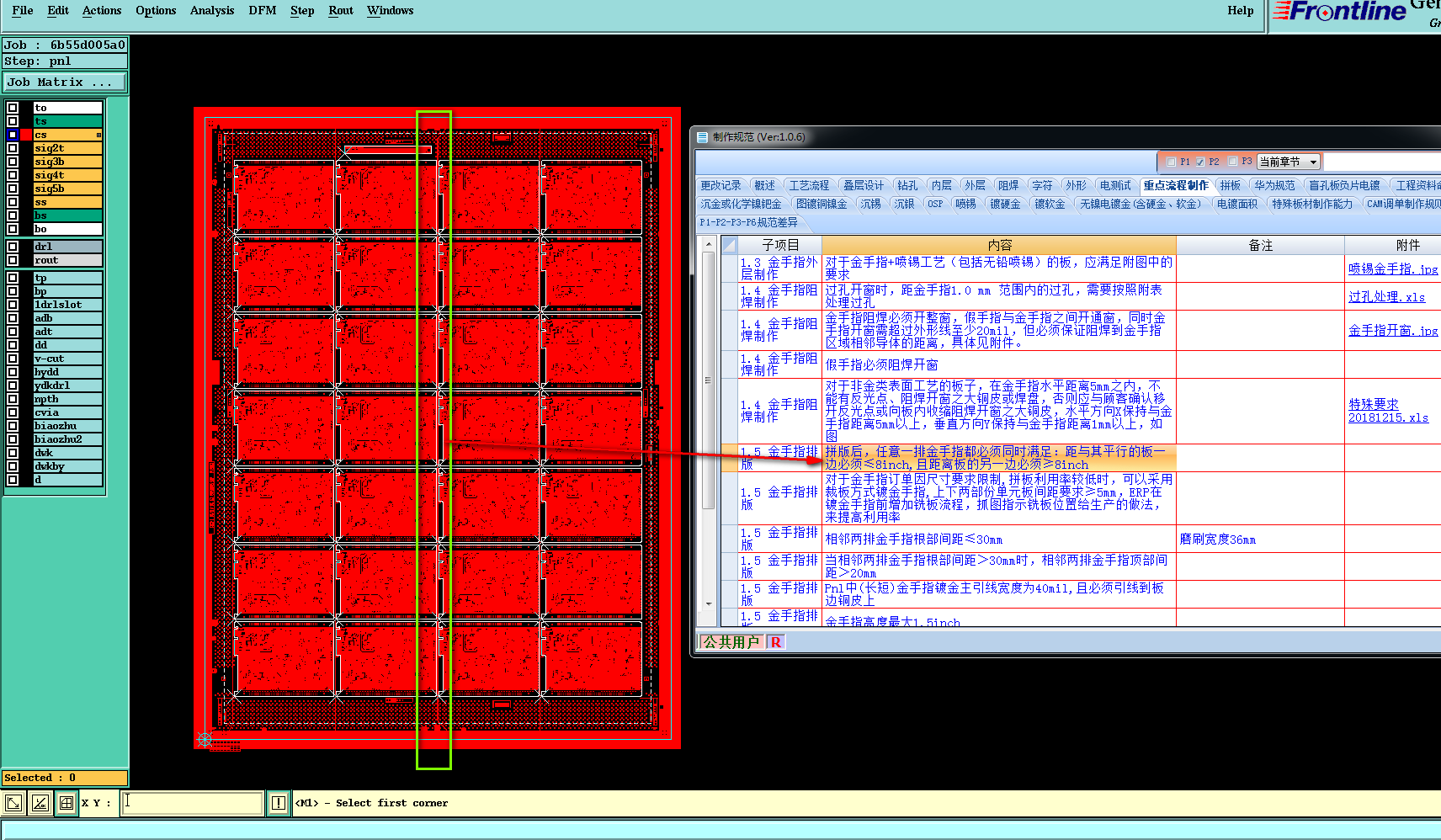This screenshot has width=1441, height=840.
Task: Switch to the 叠层设计 tab
Action: coord(864,185)
